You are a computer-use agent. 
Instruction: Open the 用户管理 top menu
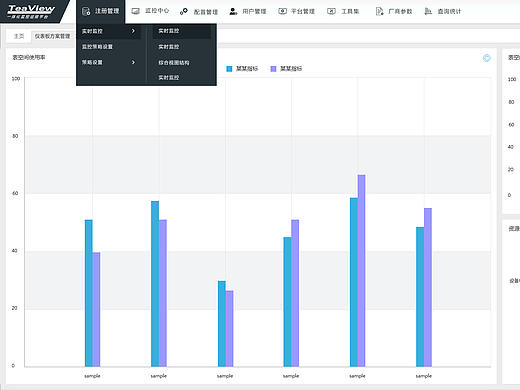point(248,12)
